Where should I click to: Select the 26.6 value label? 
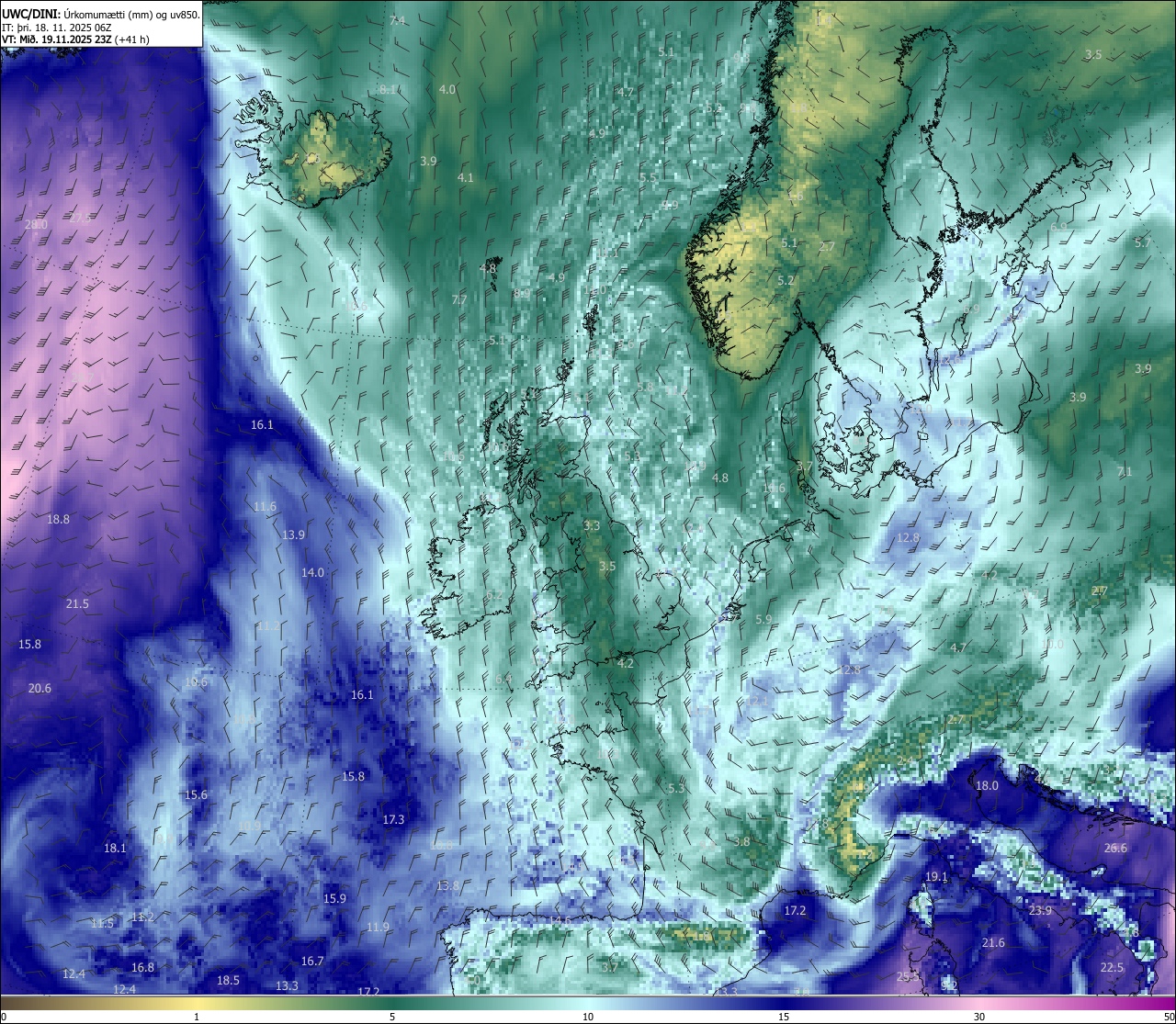tap(1115, 848)
